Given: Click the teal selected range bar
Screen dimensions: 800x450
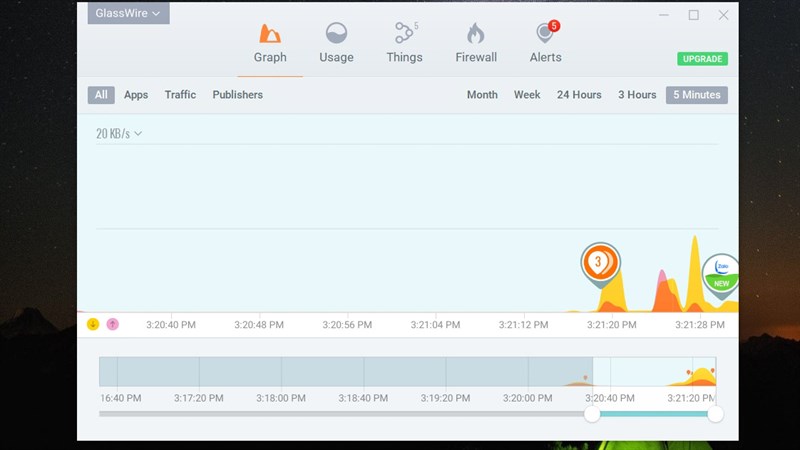Looking at the screenshot, I should (654, 414).
